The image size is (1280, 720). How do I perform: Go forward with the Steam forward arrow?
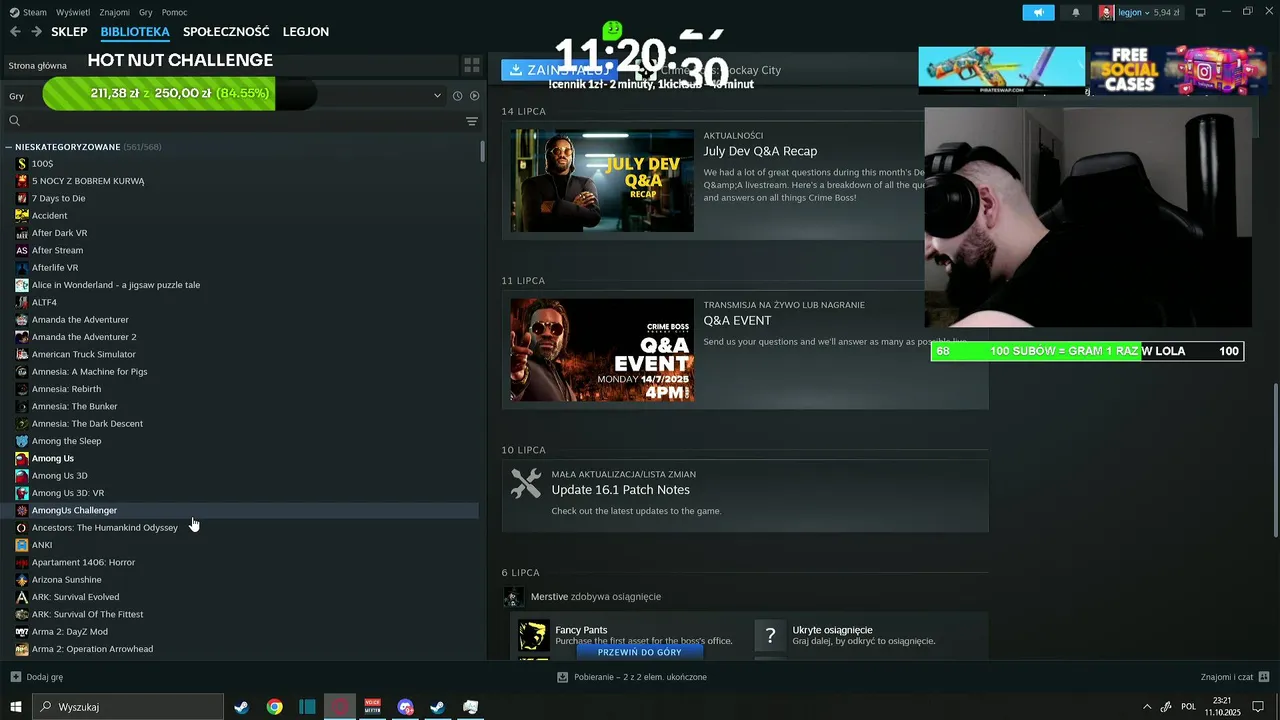pyautogui.click(x=37, y=32)
